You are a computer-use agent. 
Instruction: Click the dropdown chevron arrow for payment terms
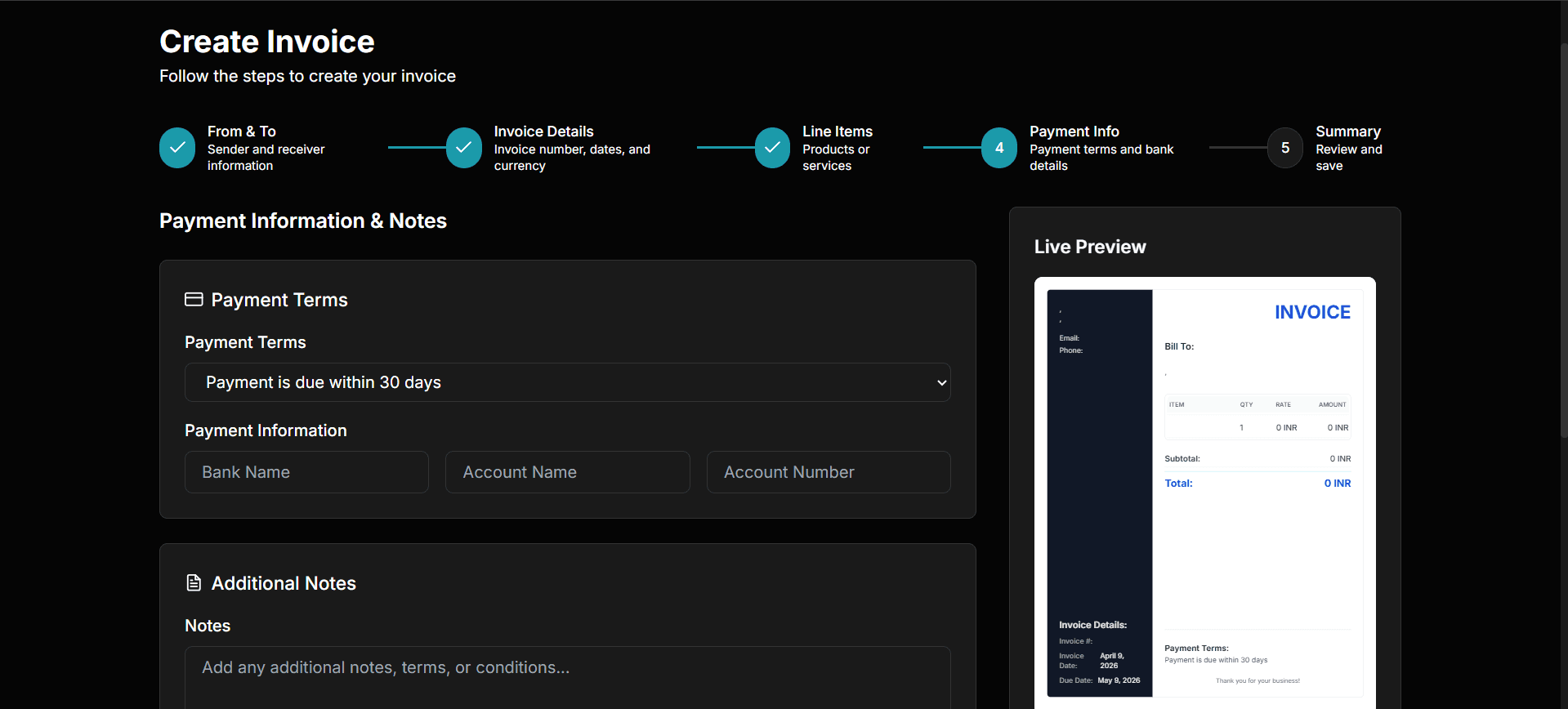941,382
